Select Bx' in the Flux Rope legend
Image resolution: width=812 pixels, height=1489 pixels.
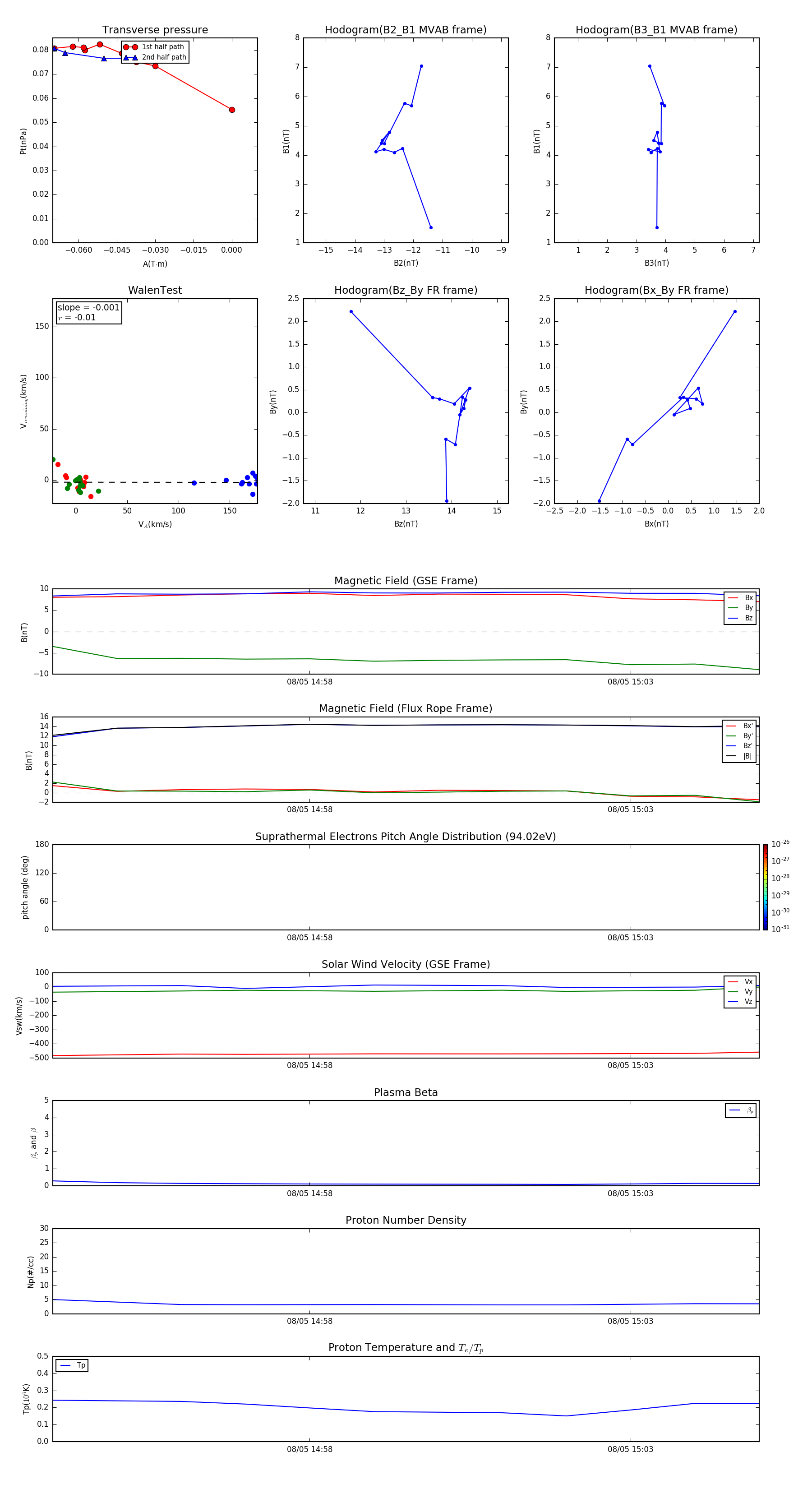tap(739, 726)
